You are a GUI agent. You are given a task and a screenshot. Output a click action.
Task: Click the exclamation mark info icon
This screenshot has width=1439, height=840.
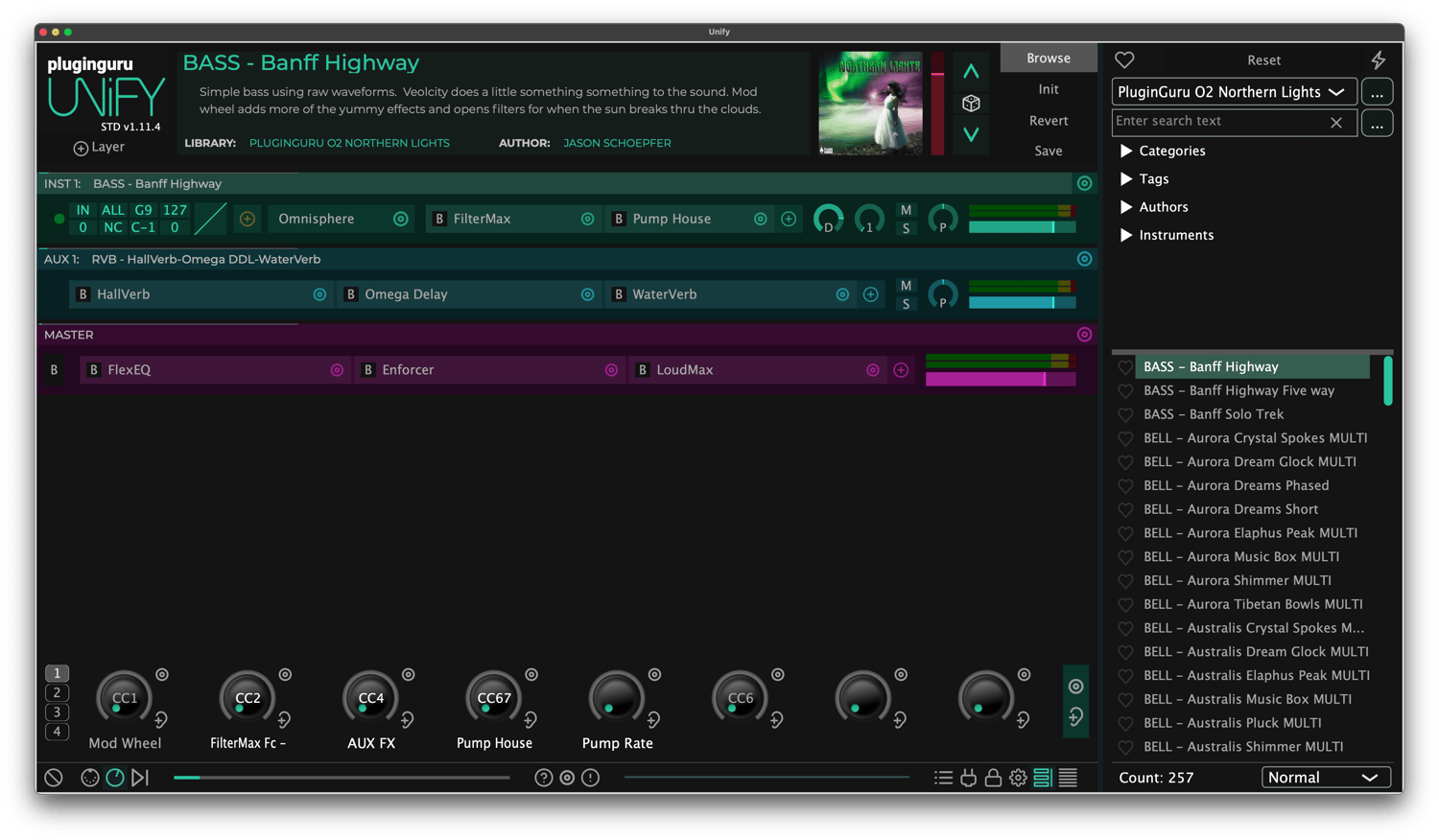591,778
